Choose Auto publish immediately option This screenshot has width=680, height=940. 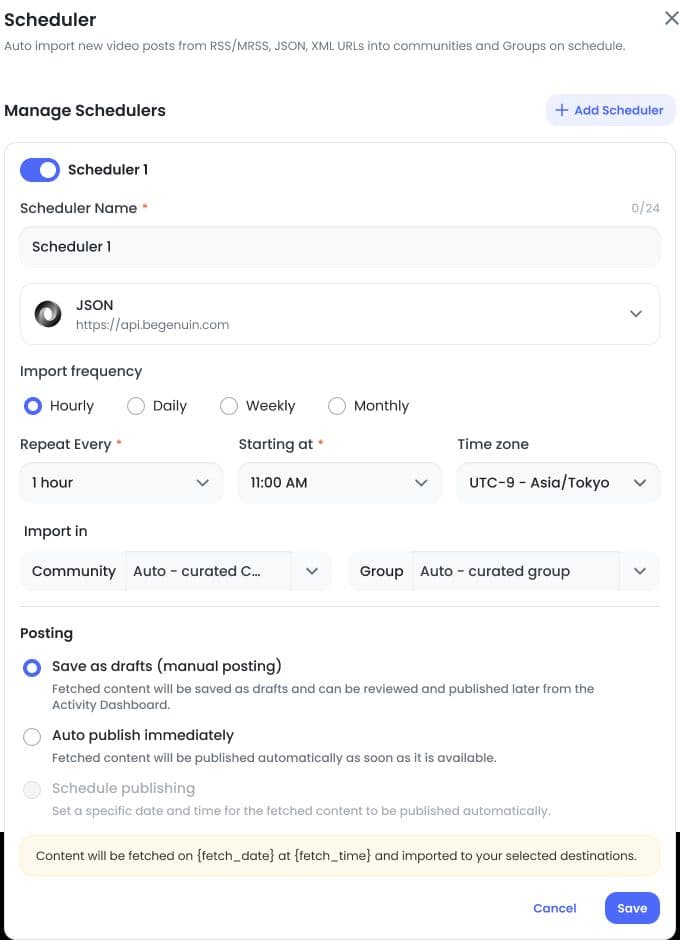32,736
